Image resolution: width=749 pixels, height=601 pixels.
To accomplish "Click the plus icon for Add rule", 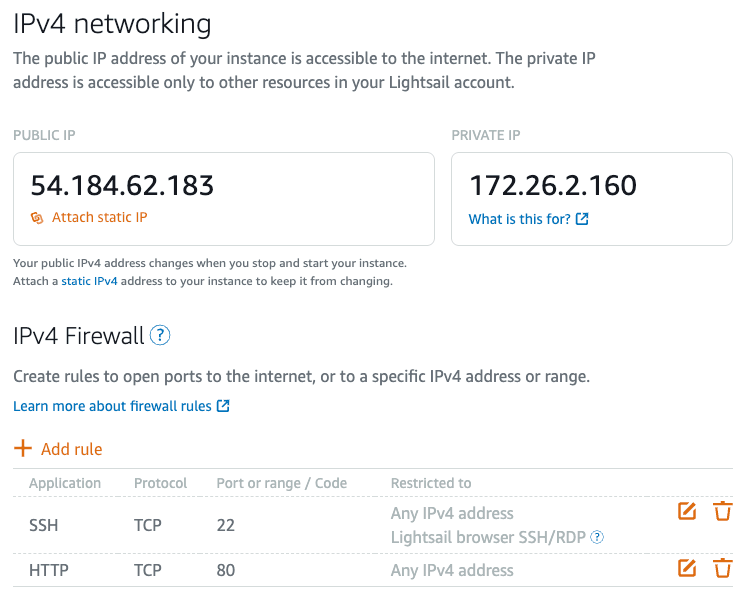I will point(22,449).
